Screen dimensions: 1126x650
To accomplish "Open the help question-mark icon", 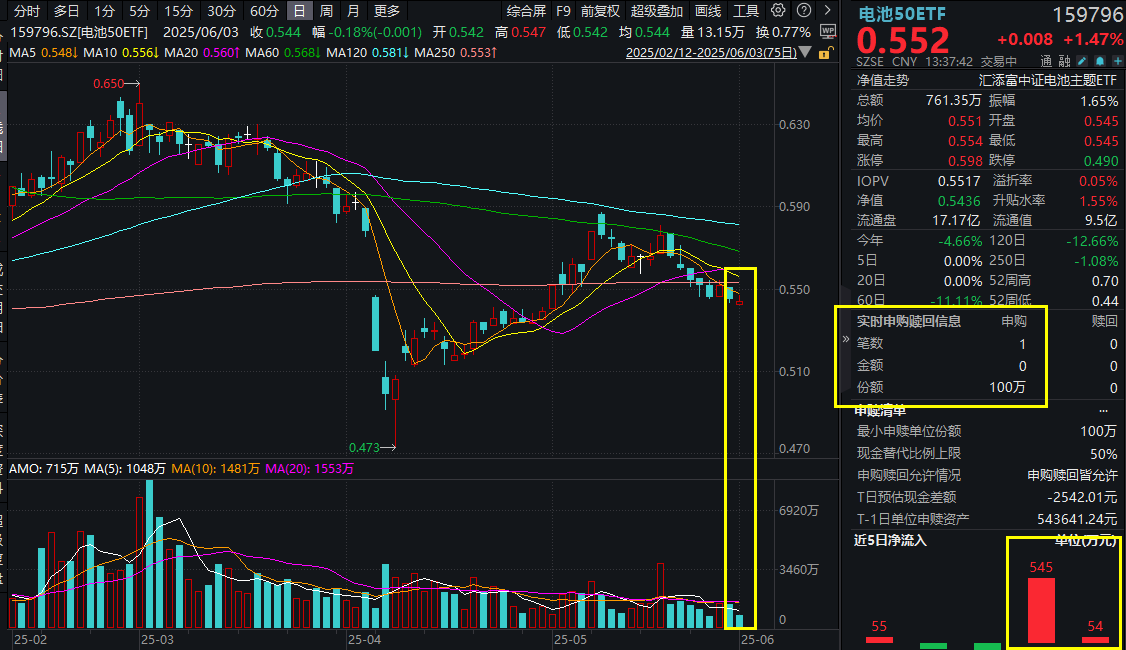I will click(802, 10).
